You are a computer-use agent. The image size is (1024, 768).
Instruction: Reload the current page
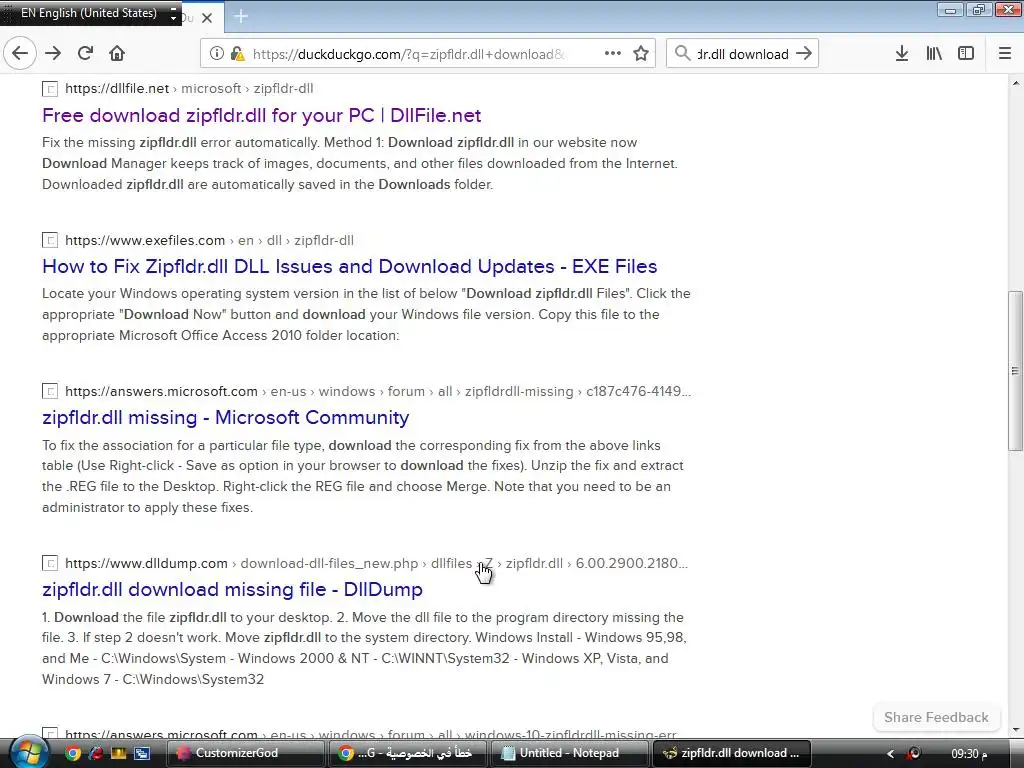point(86,54)
